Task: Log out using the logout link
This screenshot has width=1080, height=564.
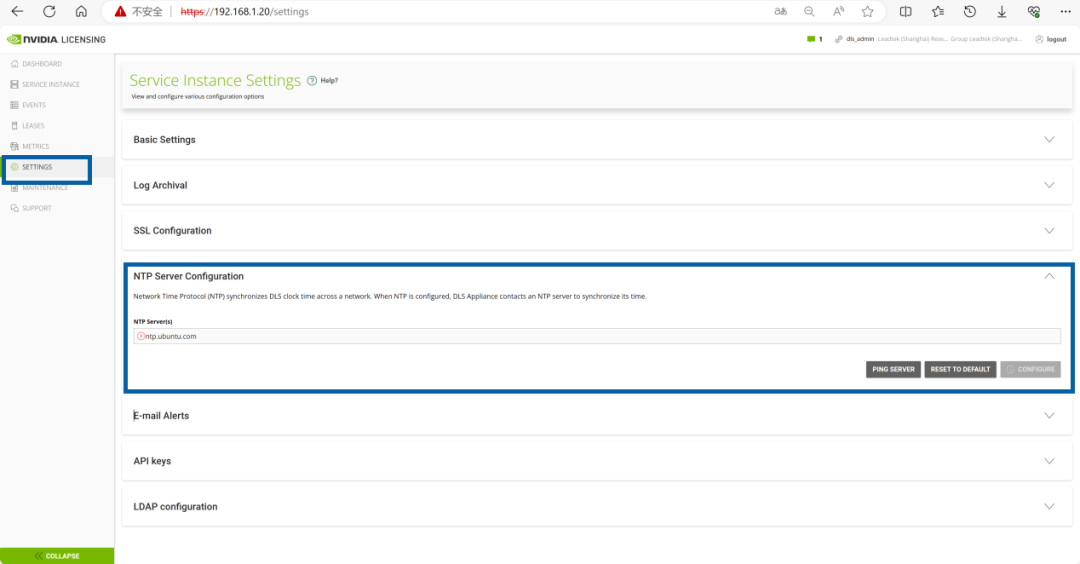Action: point(1051,39)
